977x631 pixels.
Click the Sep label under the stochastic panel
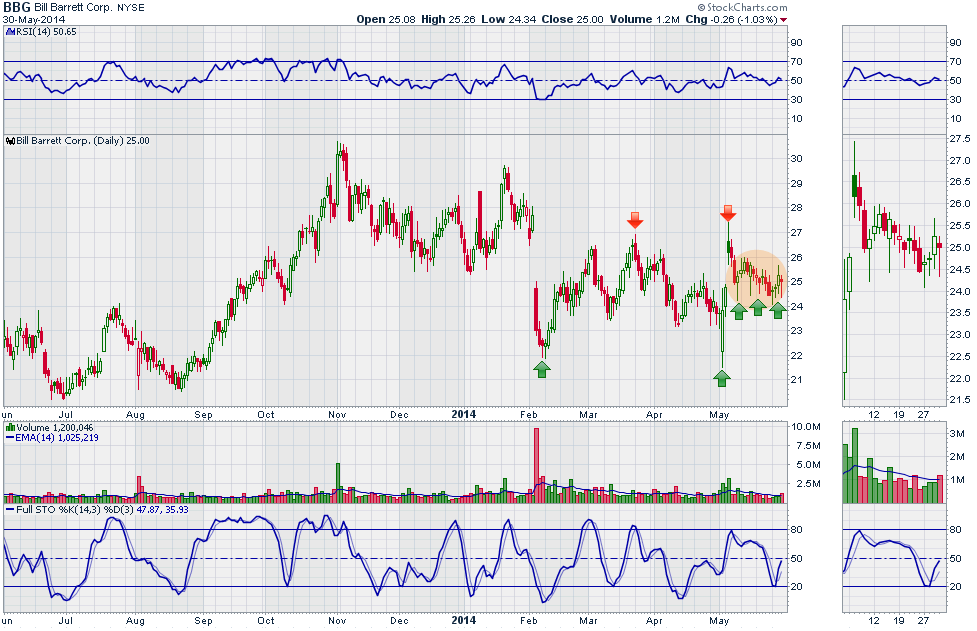(x=203, y=620)
